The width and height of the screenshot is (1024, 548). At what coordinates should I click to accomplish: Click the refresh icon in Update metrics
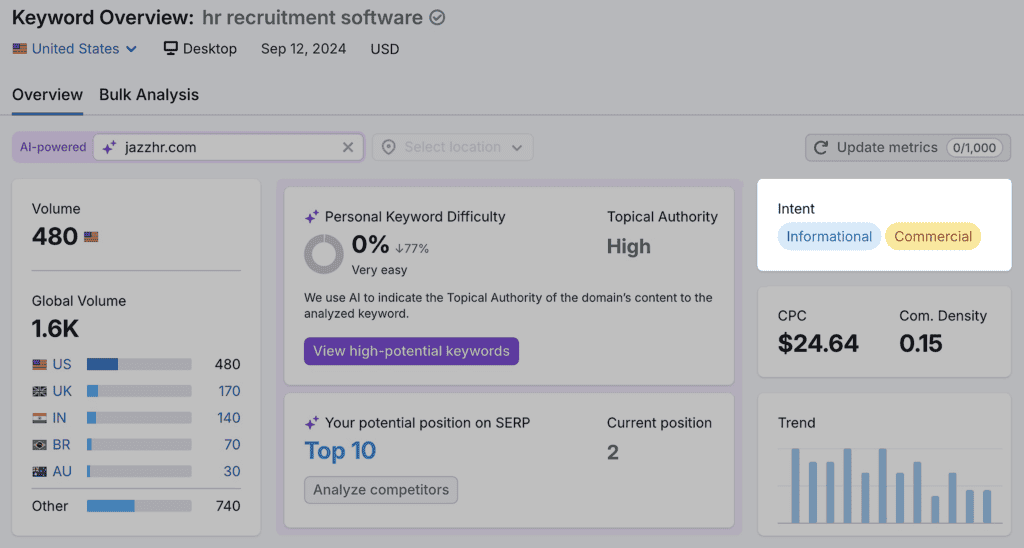point(821,147)
